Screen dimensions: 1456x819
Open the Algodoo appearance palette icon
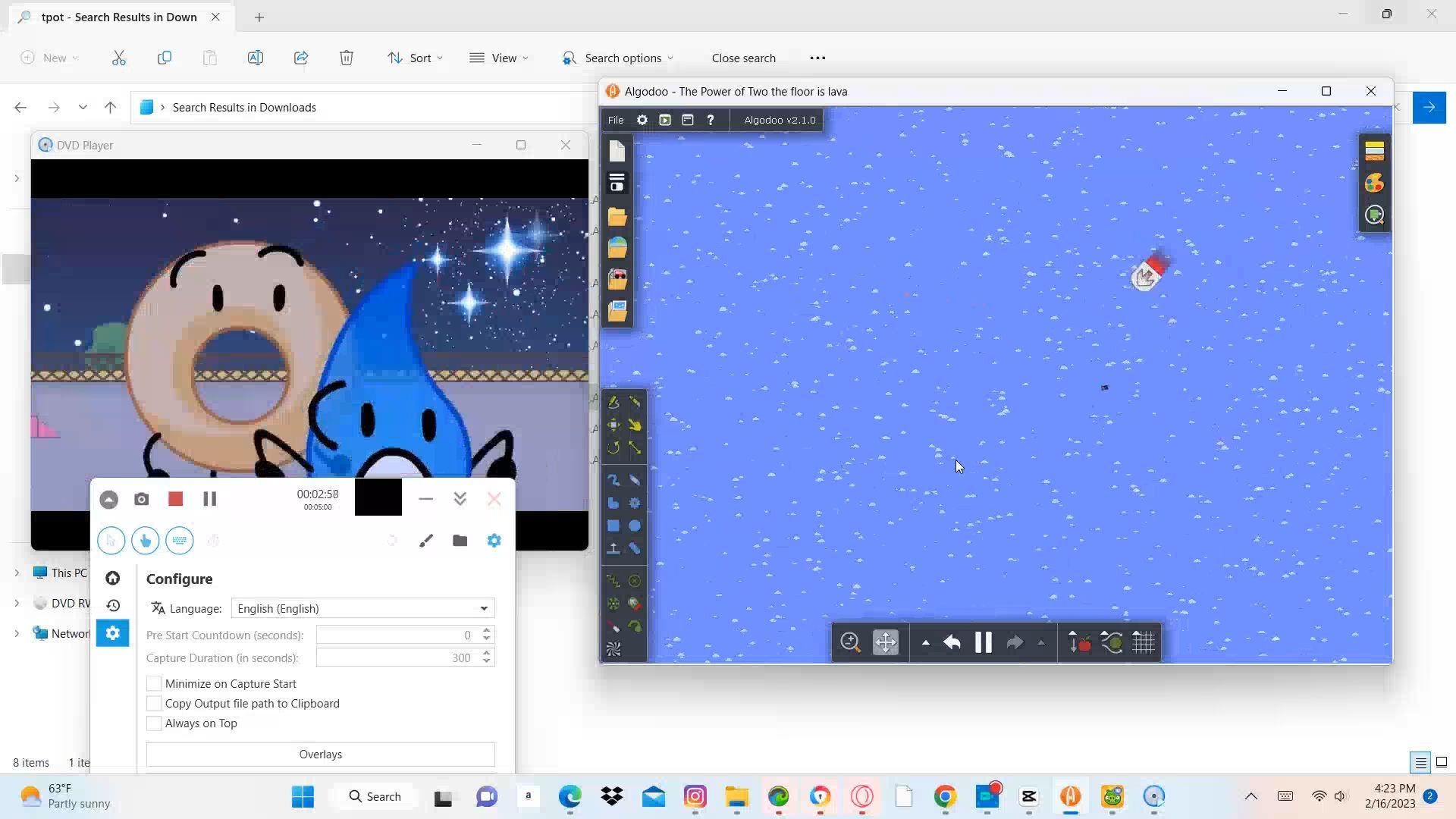tap(1374, 183)
